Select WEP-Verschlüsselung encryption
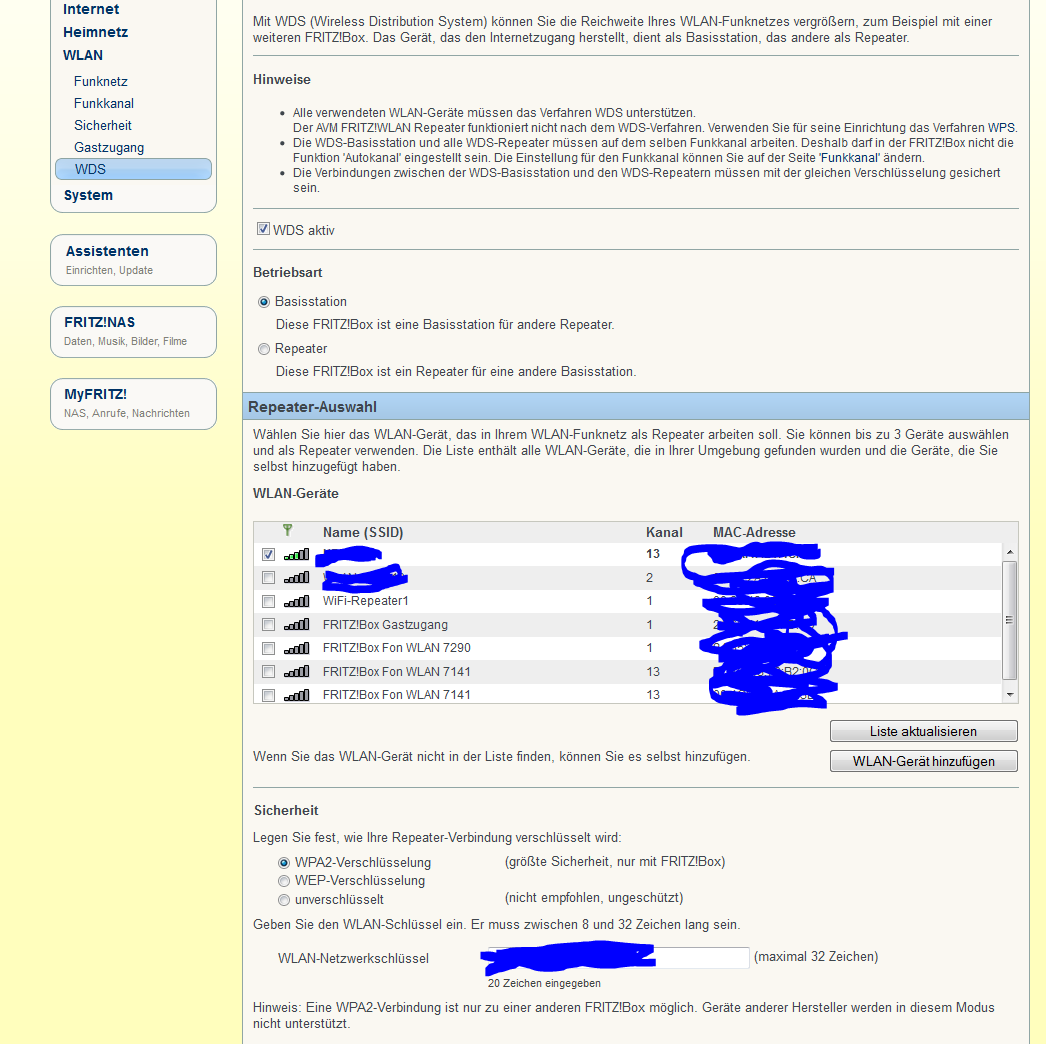This screenshot has height=1044, width=1046. pos(284,881)
